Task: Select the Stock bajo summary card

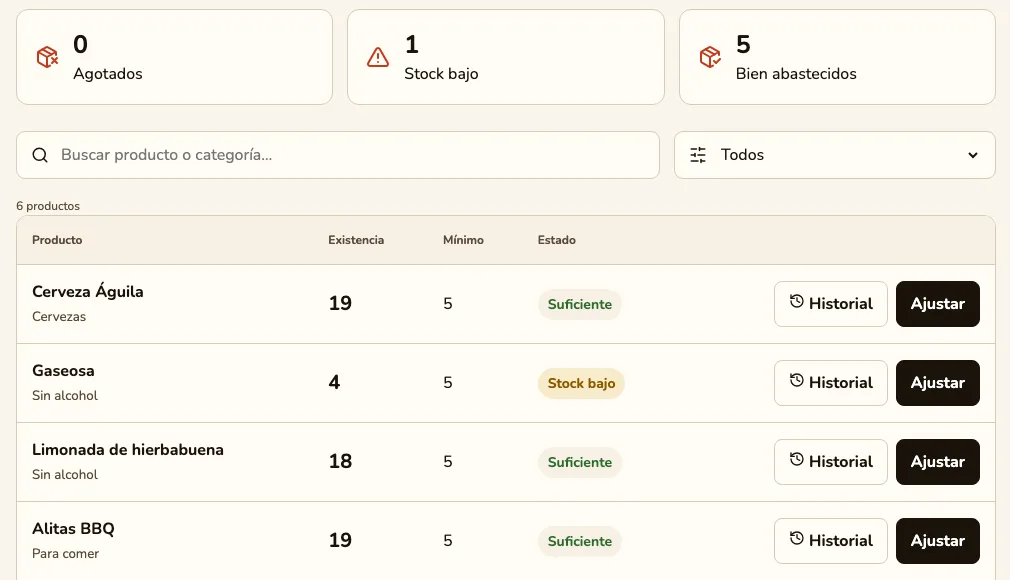Action: point(506,57)
